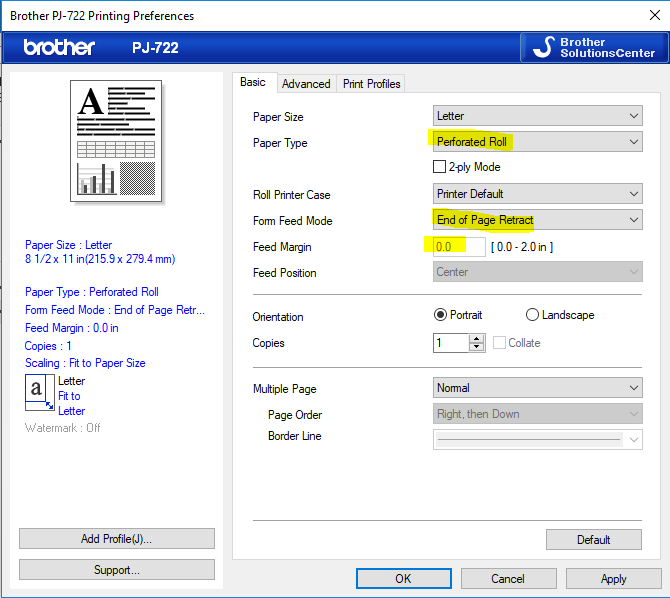Click the document page preview thumbnail
Screen dimensions: 670x598
point(116,141)
